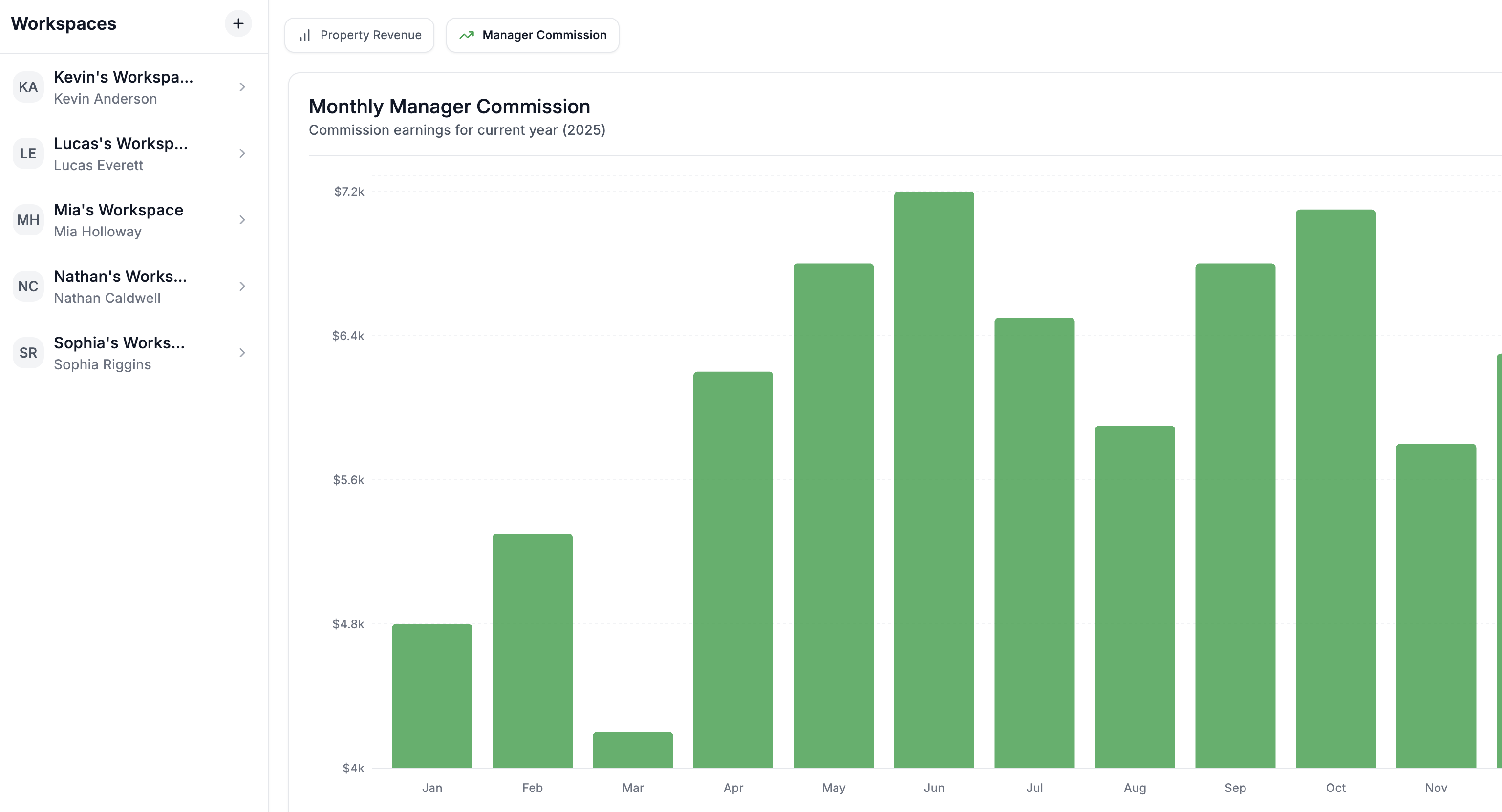Image resolution: width=1502 pixels, height=812 pixels.
Task: Expand Nathan's Workspace chevron
Action: (x=242, y=287)
